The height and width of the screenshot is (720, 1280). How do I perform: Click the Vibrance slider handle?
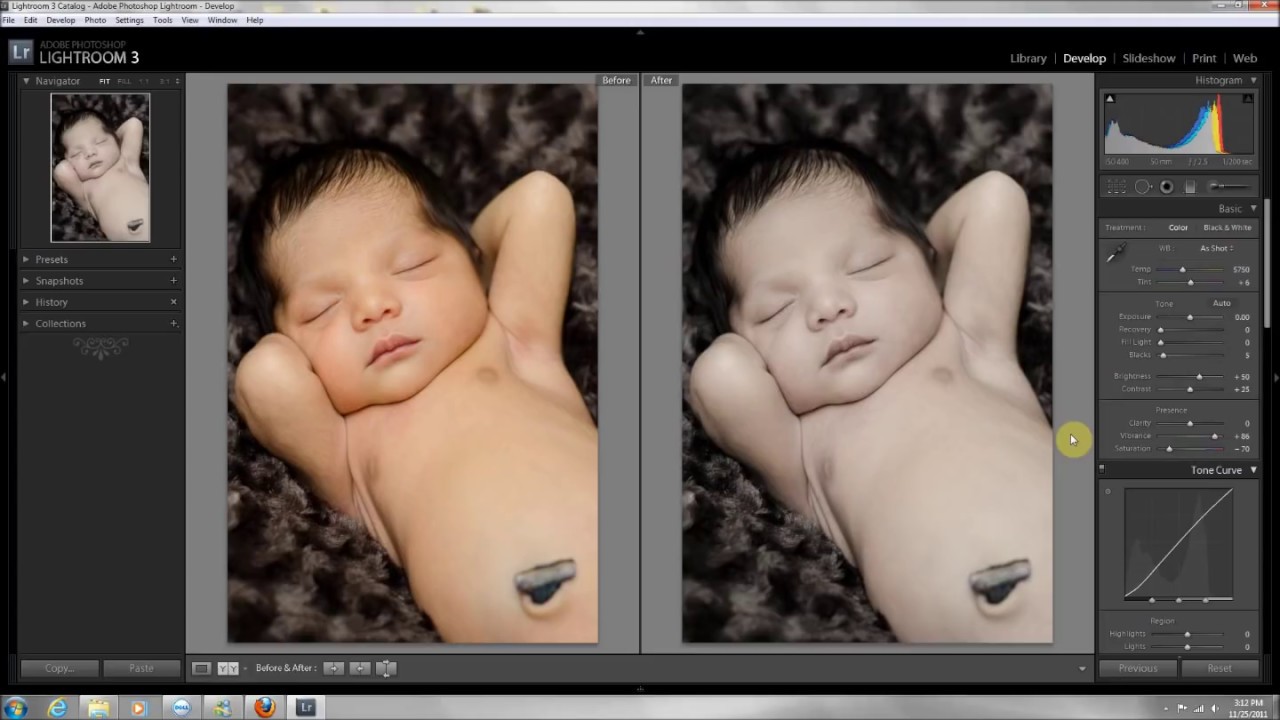(1215, 436)
